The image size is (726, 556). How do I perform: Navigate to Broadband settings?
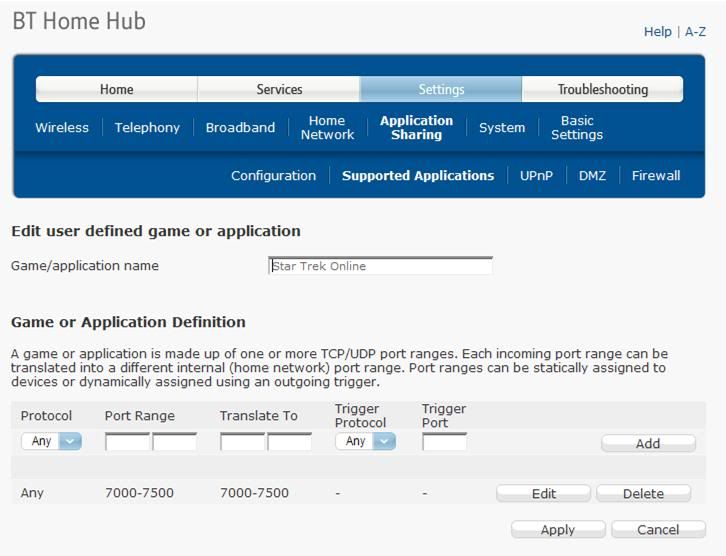(240, 128)
